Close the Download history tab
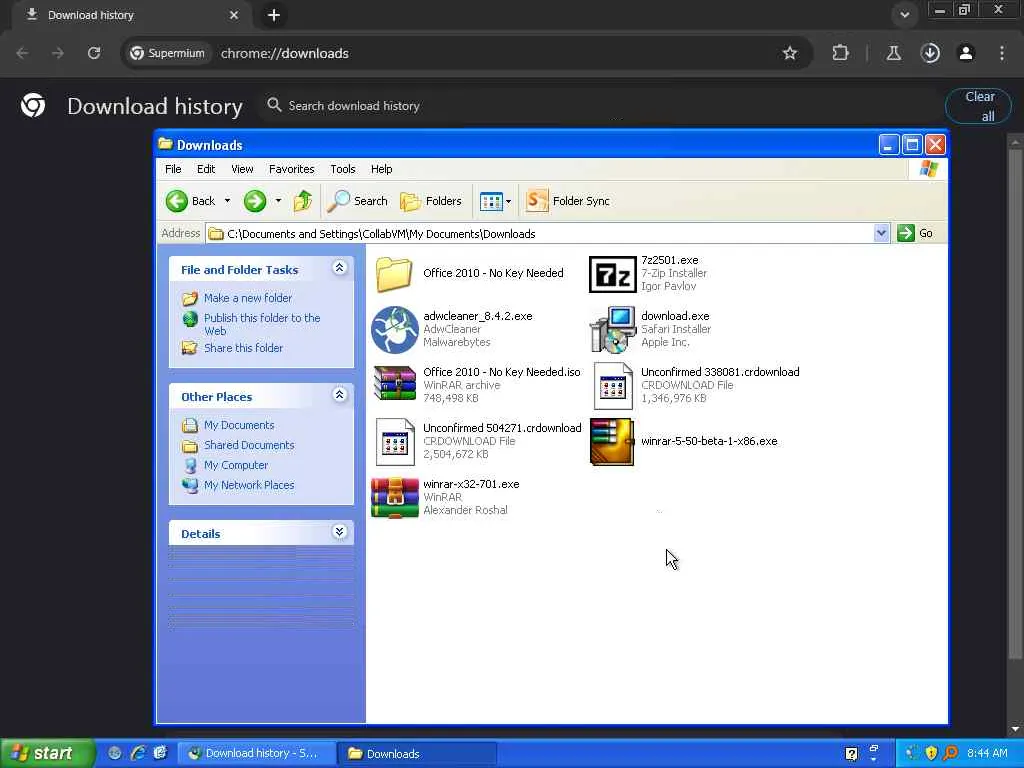 click(234, 15)
